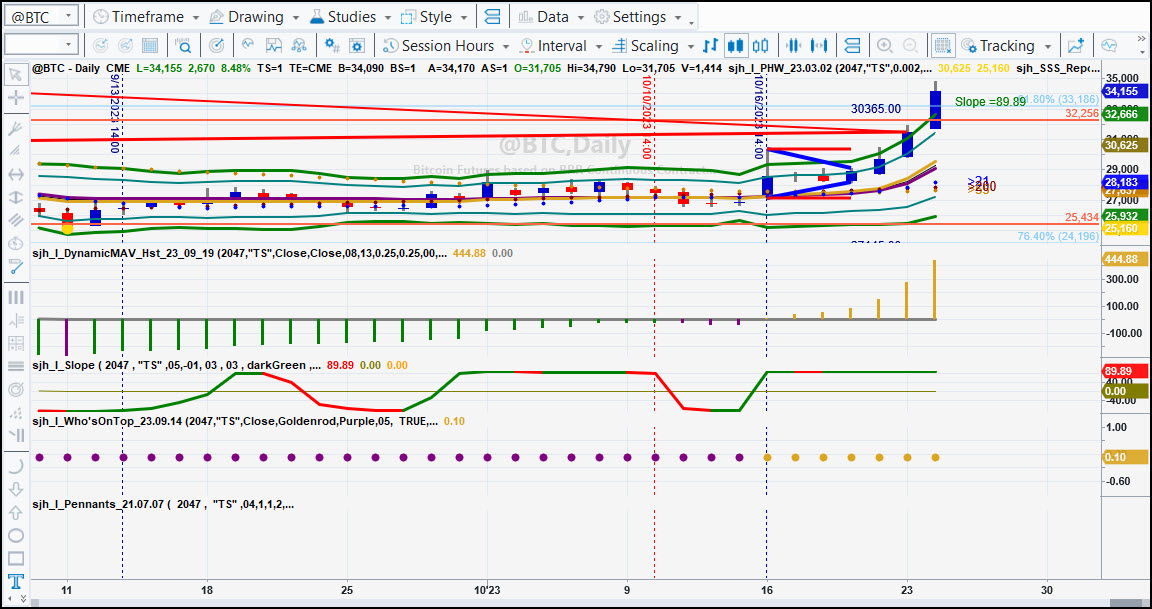Select the crosshair cursor tool
The height and width of the screenshot is (609, 1152).
tap(15, 98)
